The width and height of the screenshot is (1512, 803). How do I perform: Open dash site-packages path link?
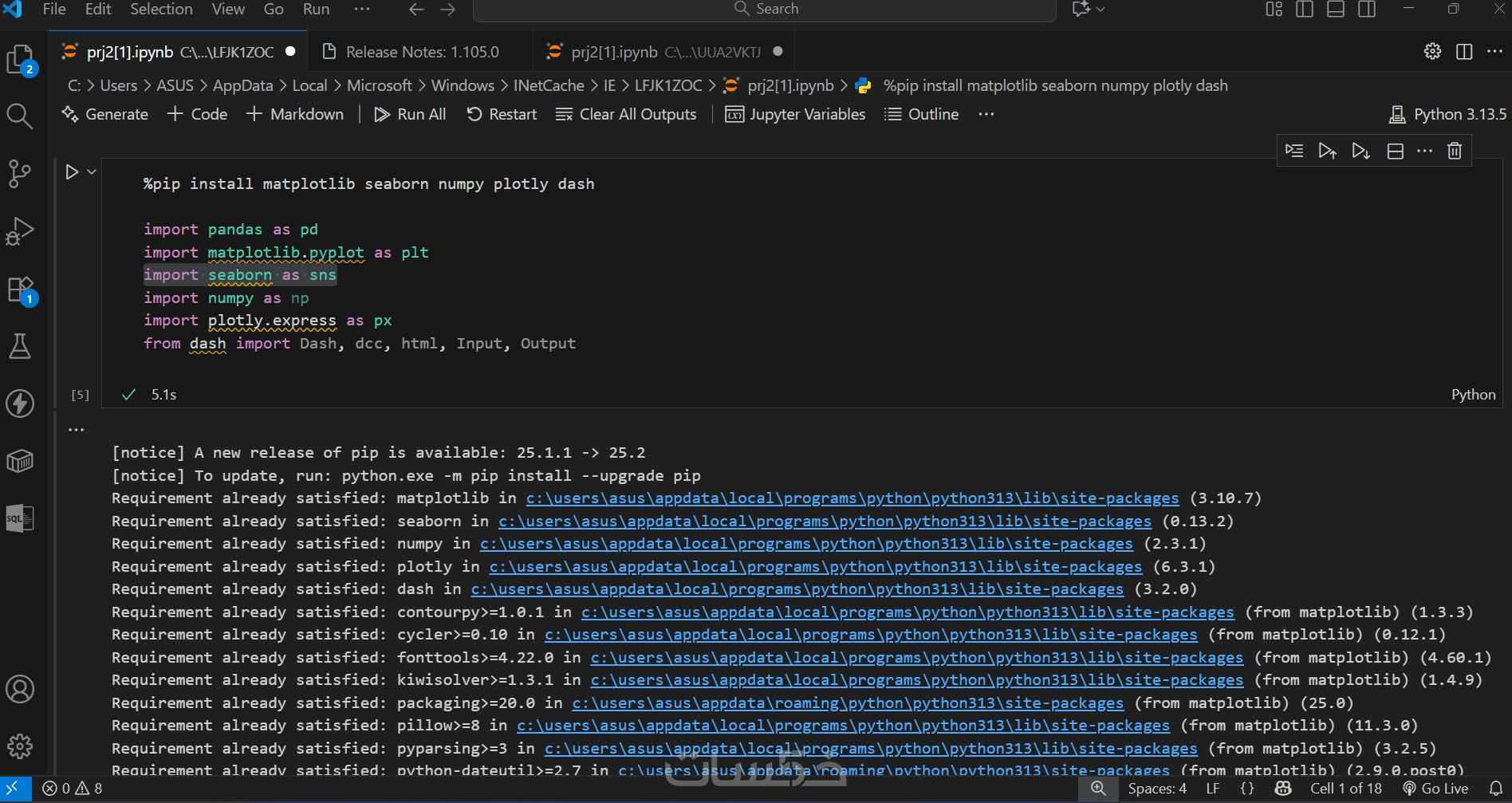click(797, 589)
